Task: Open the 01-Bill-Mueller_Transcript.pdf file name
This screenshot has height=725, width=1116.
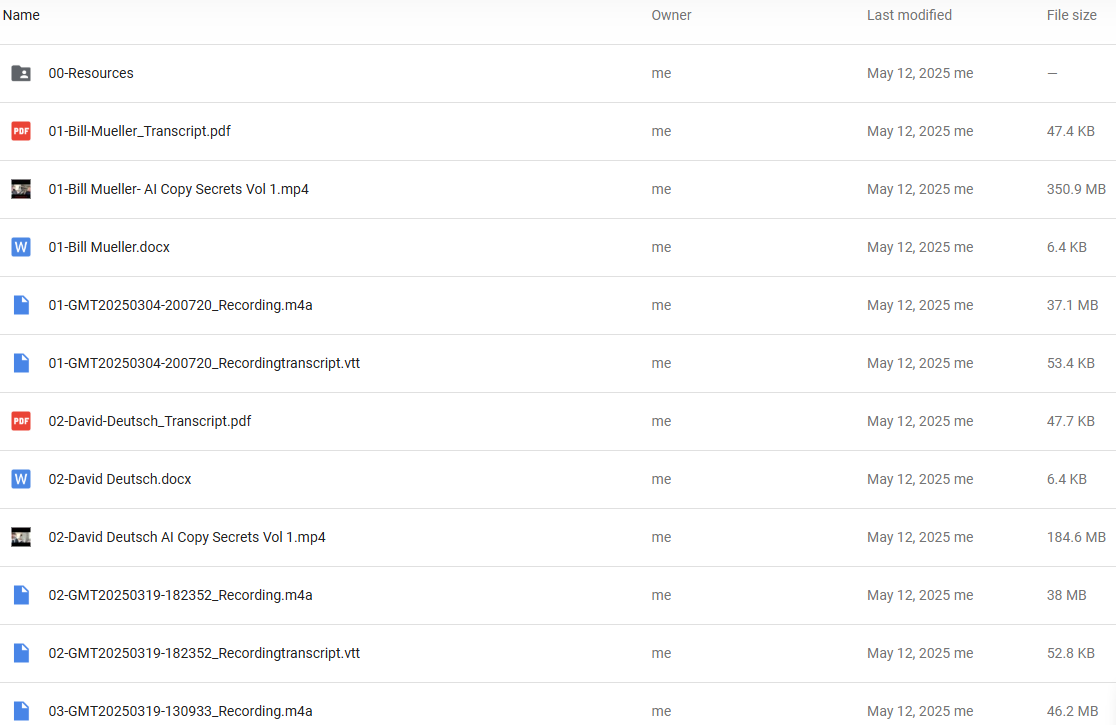Action: click(x=140, y=131)
